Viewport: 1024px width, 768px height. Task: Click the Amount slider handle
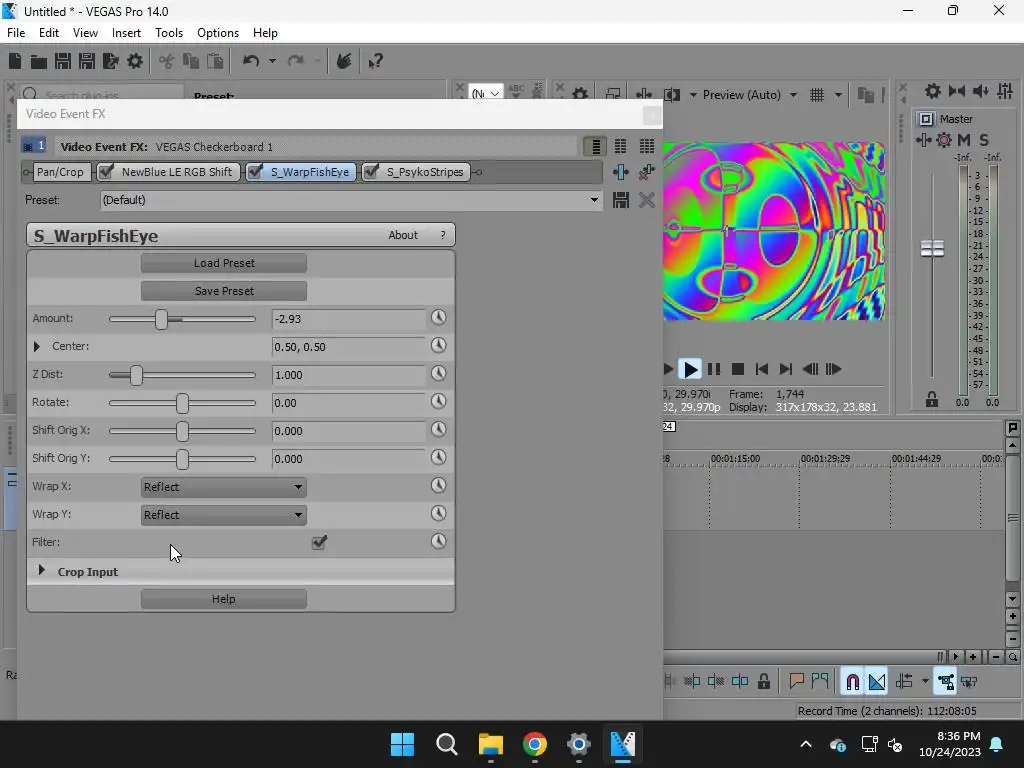click(161, 319)
